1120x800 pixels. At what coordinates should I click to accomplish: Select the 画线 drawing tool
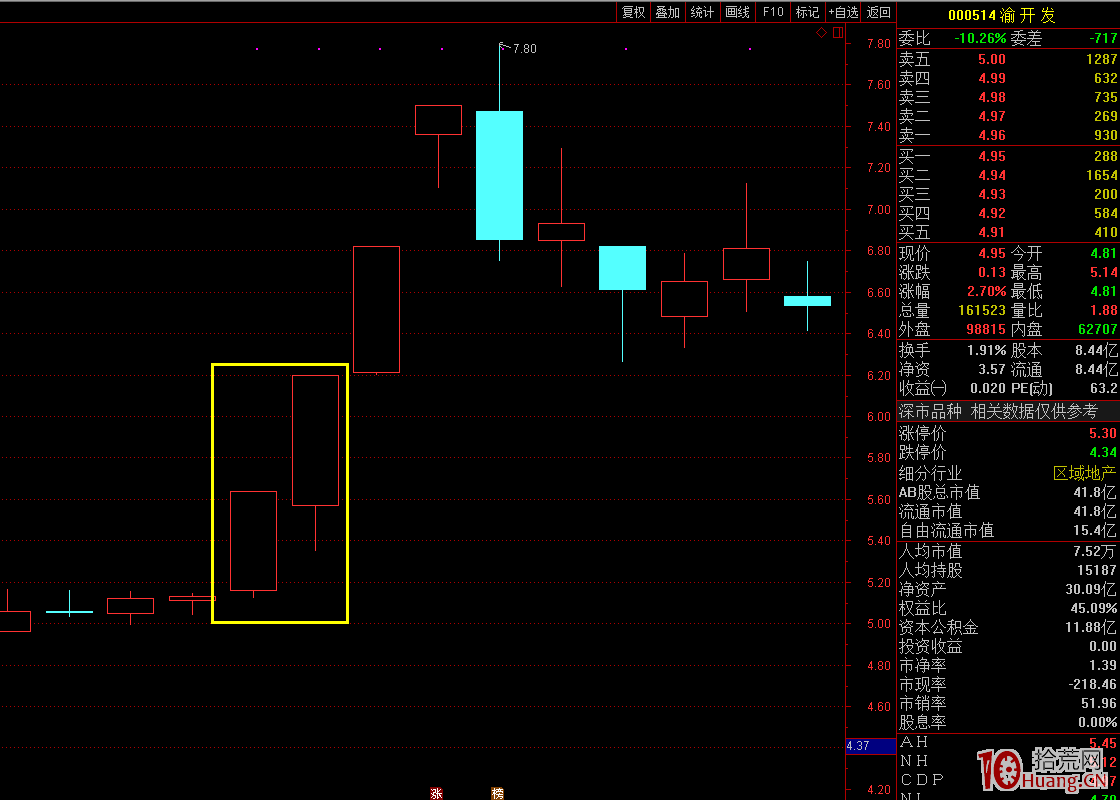[737, 11]
